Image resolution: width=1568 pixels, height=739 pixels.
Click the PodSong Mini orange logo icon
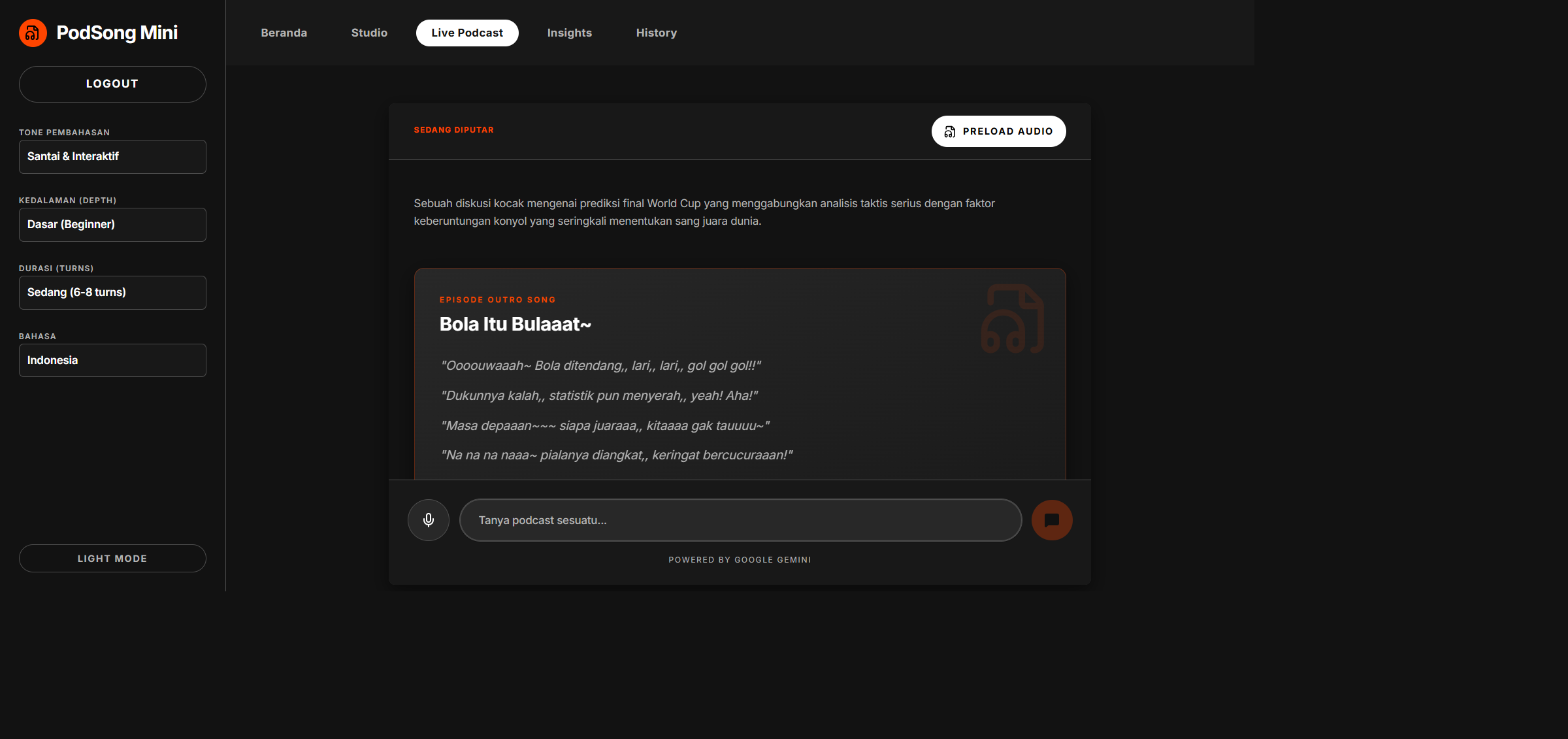tap(33, 33)
